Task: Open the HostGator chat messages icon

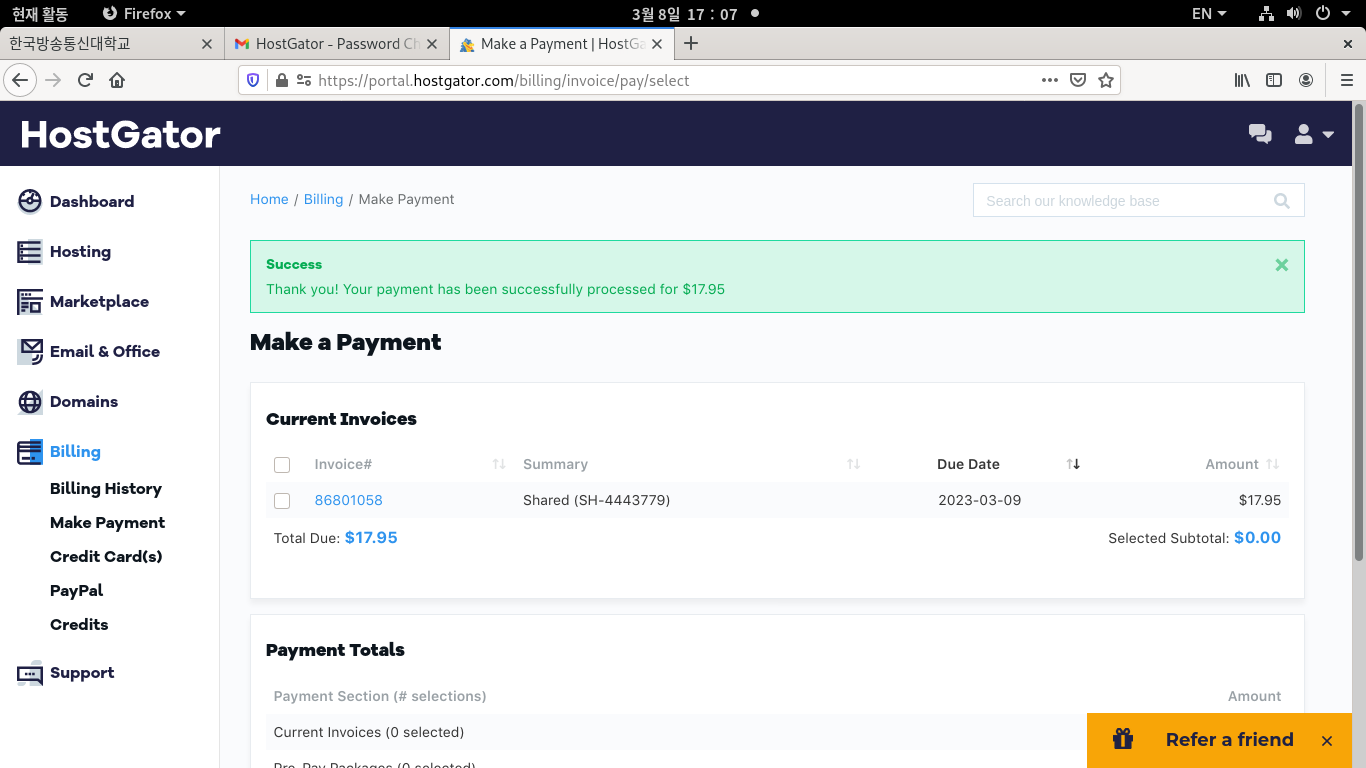Action: (x=1260, y=134)
